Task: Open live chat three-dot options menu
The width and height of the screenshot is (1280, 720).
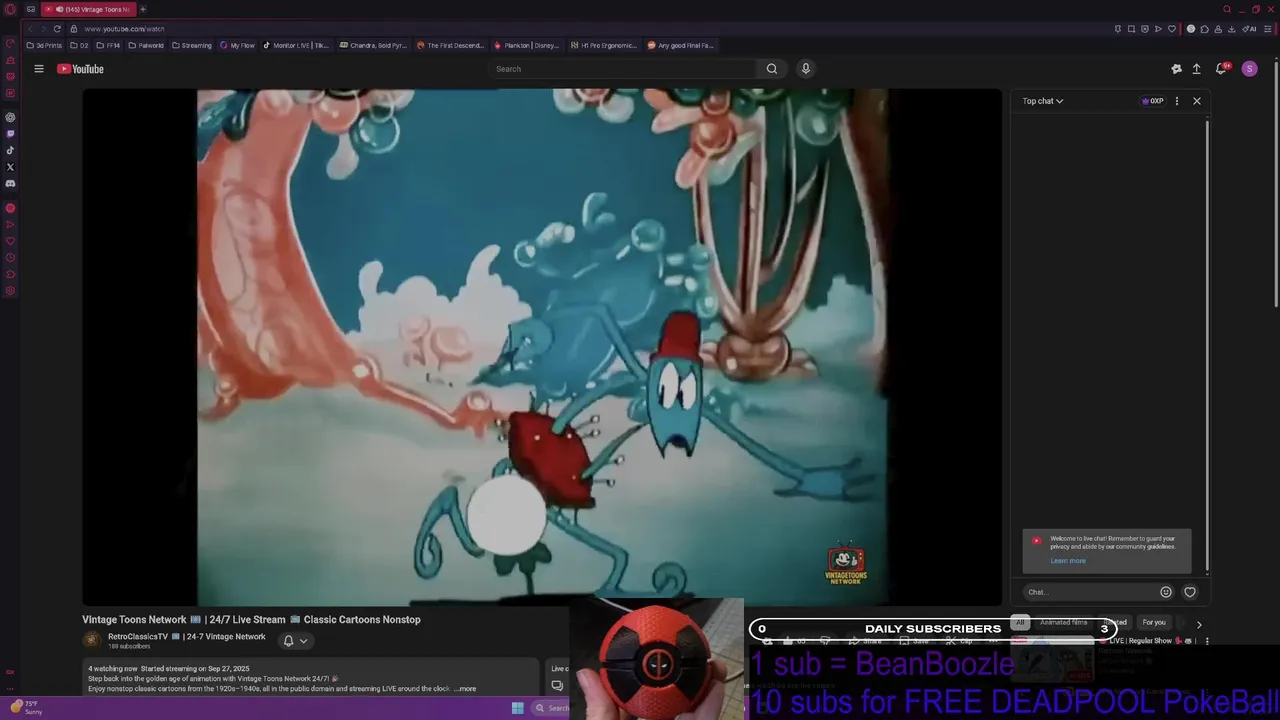Action: coord(1176,101)
